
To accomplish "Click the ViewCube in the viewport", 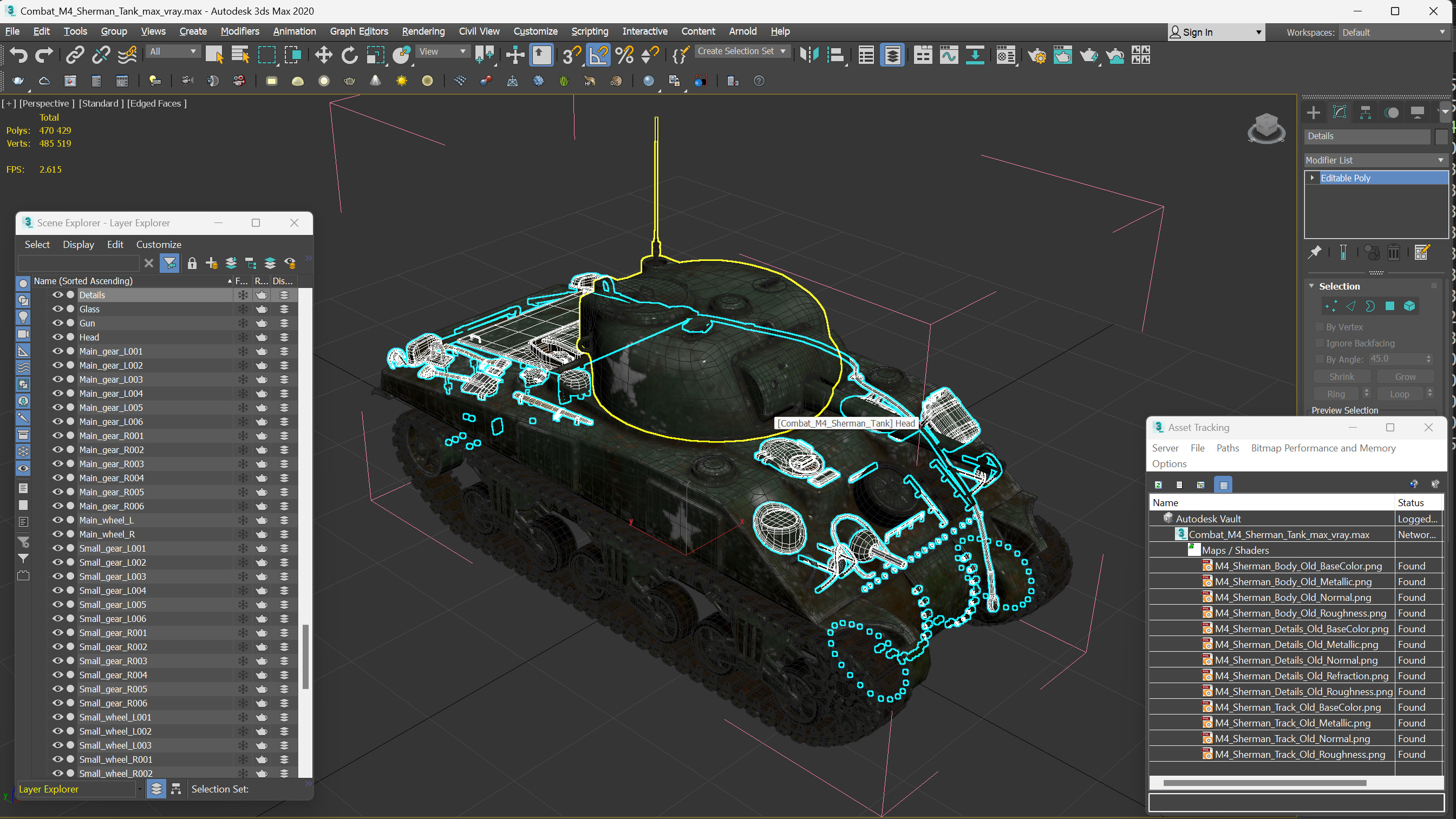I will pos(1266,128).
